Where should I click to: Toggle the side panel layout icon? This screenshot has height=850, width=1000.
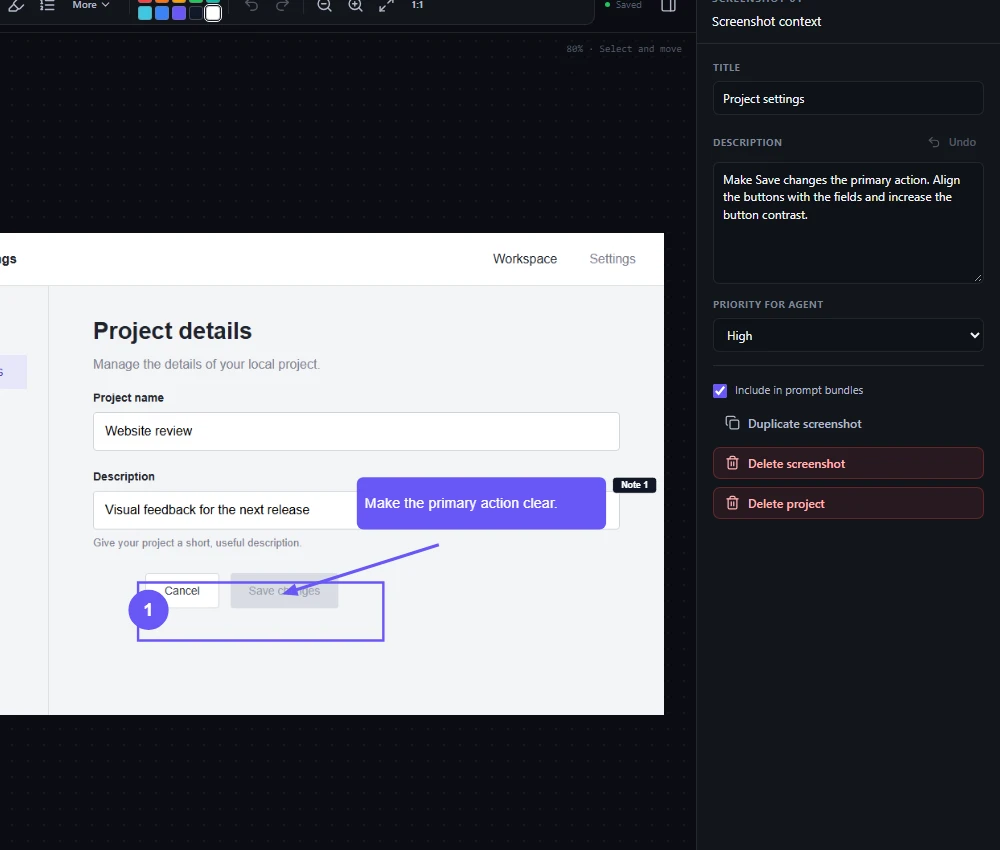[668, 6]
